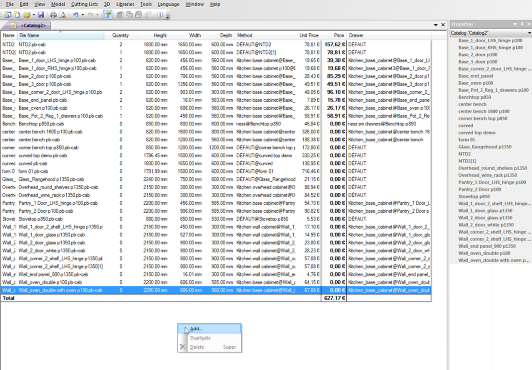Image resolution: width=532 pixels, height=370 pixels.
Task: Click the blue information toolbar icon
Action: [x=160, y=15]
